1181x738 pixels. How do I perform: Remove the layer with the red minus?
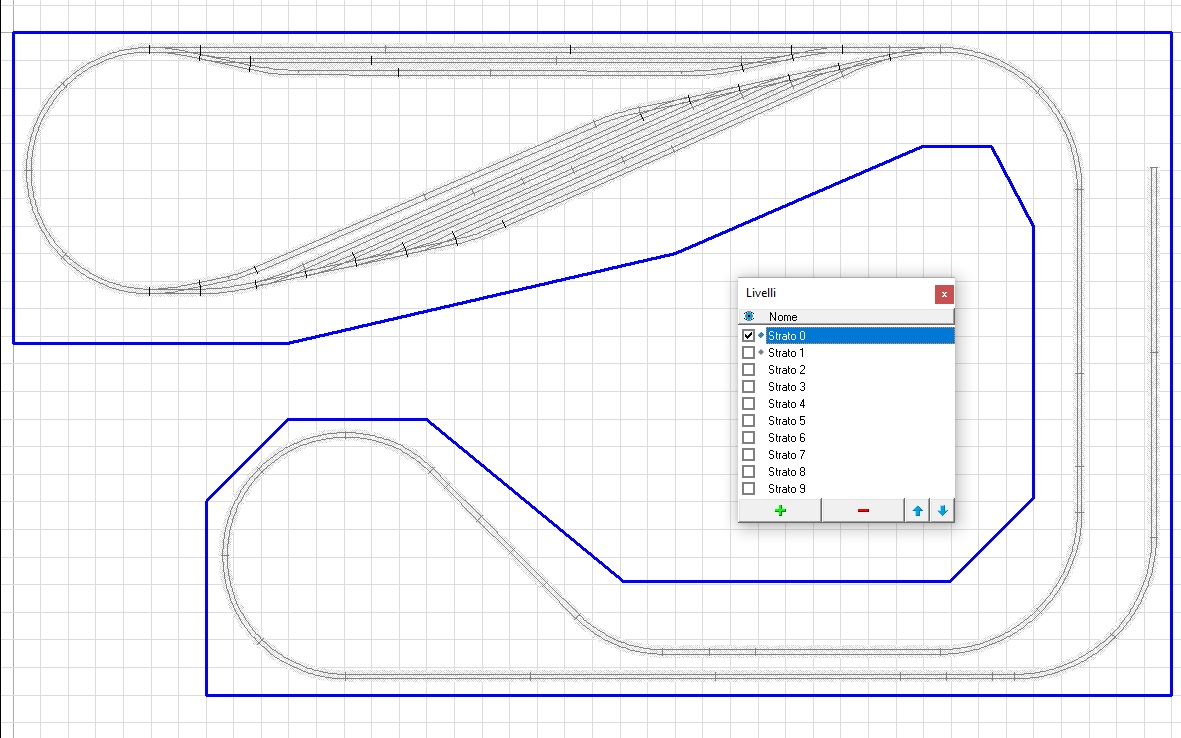coord(863,511)
